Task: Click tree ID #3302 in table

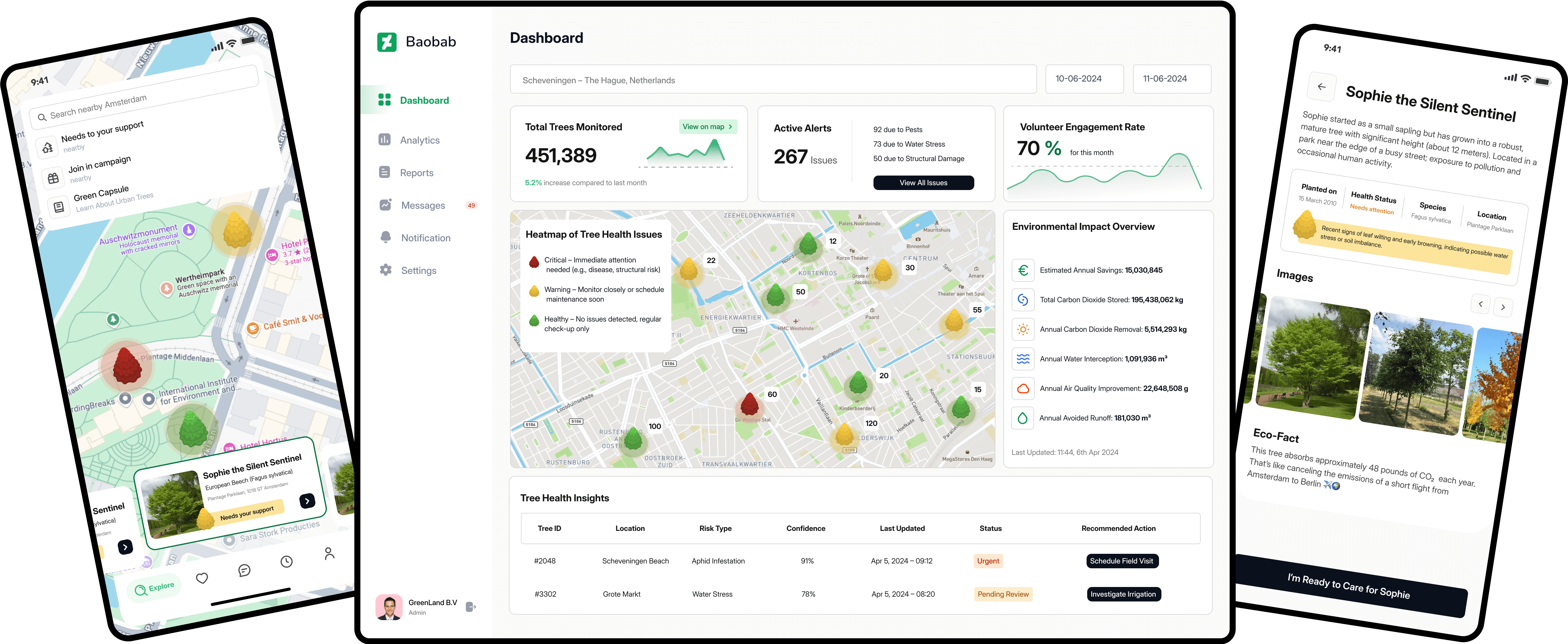Action: pyautogui.click(x=545, y=594)
